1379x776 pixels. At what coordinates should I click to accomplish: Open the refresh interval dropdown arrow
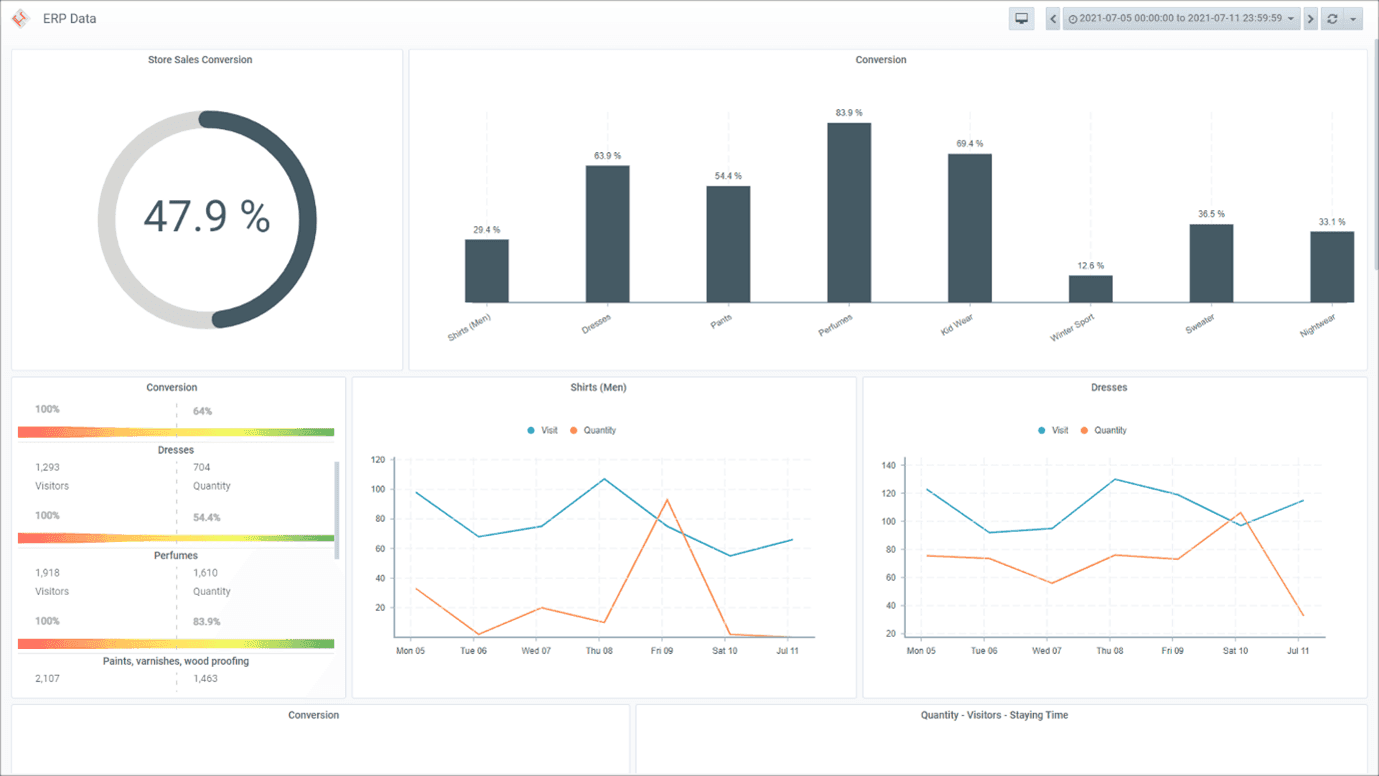click(1353, 18)
